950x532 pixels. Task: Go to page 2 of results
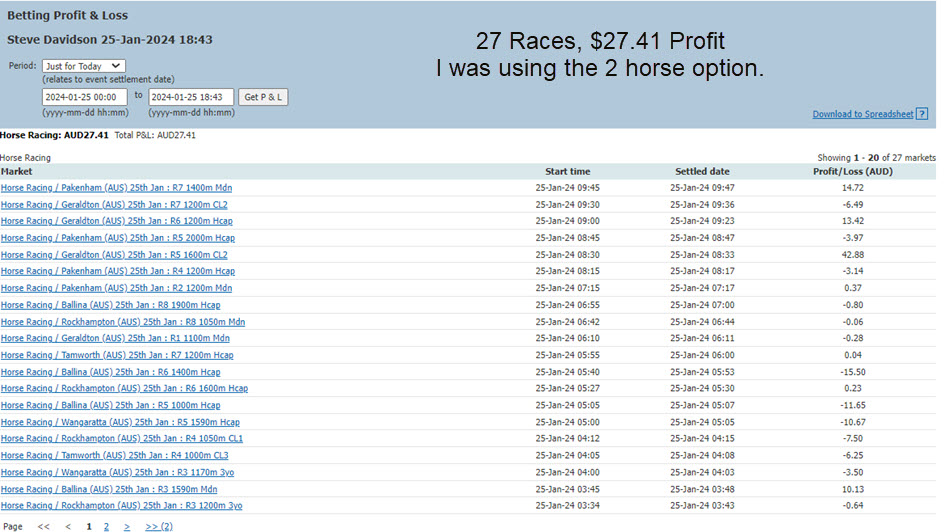(x=106, y=526)
